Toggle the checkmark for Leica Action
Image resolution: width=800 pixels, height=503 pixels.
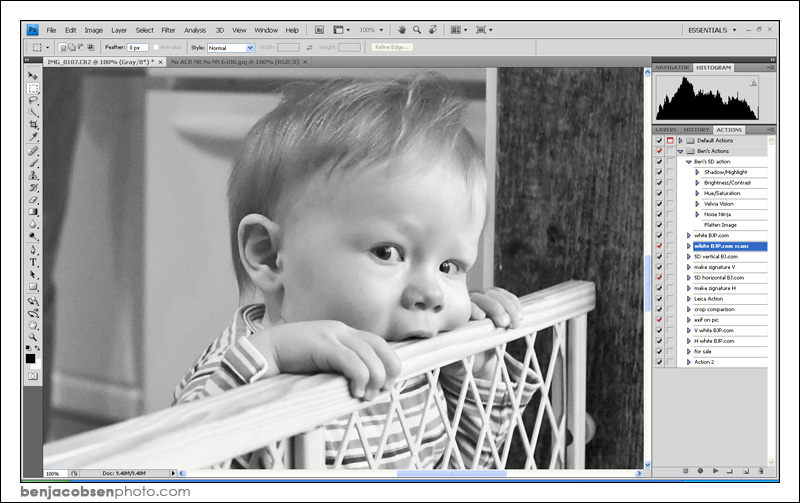pyautogui.click(x=659, y=299)
